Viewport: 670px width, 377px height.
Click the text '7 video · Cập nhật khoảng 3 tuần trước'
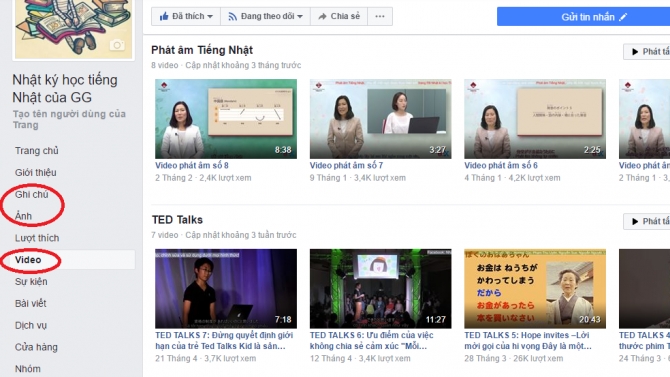pos(224,235)
